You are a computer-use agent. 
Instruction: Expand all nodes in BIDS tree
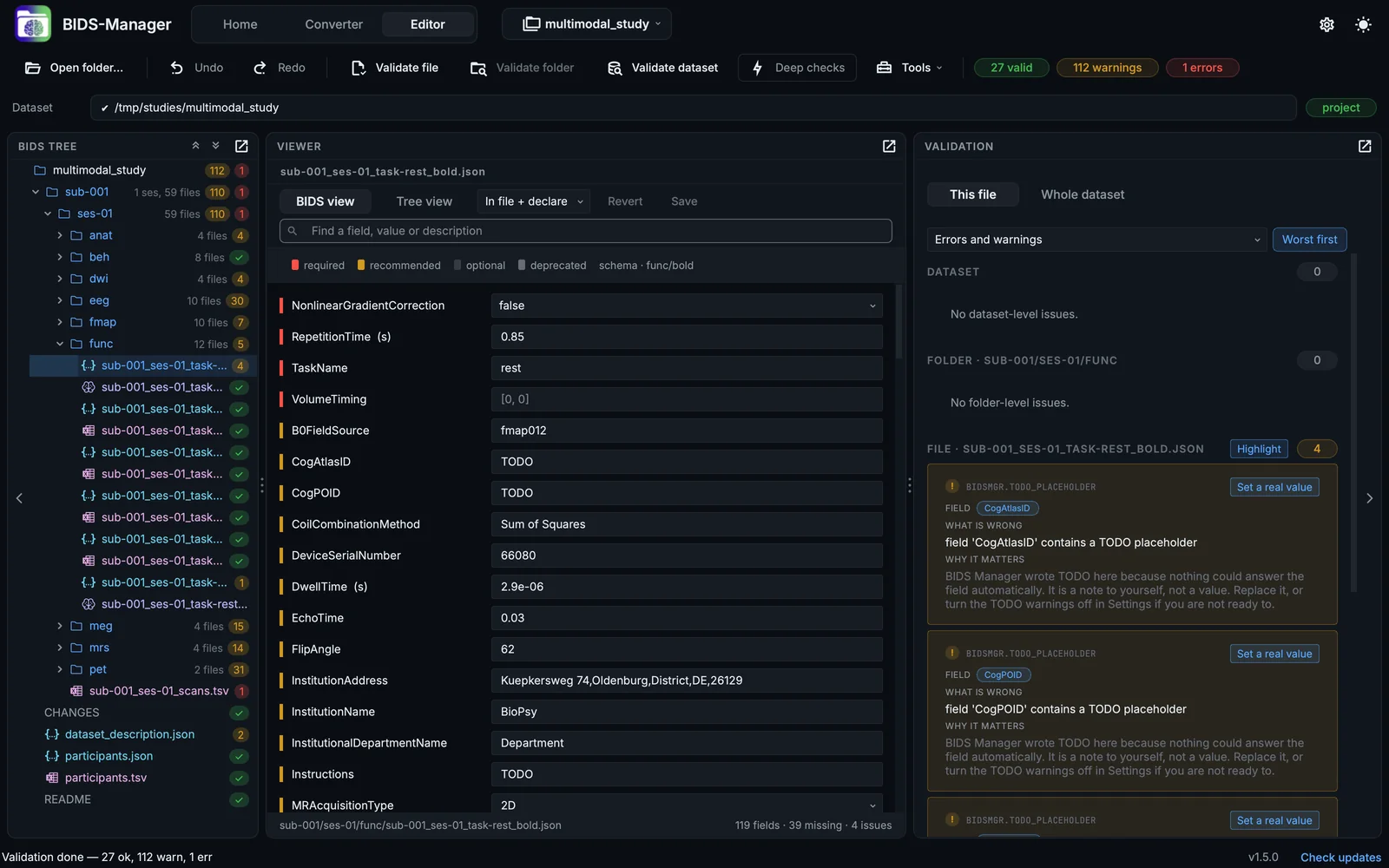click(216, 146)
